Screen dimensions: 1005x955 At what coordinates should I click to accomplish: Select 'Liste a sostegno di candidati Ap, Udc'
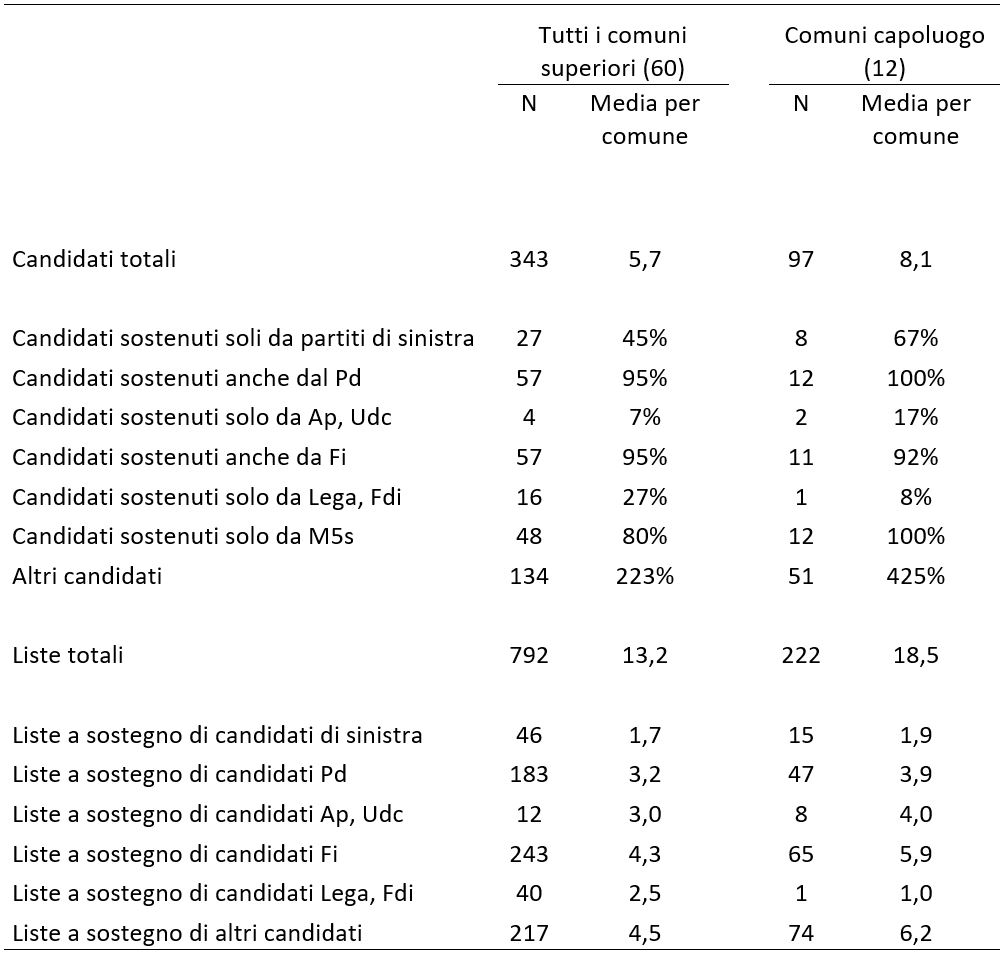point(208,814)
